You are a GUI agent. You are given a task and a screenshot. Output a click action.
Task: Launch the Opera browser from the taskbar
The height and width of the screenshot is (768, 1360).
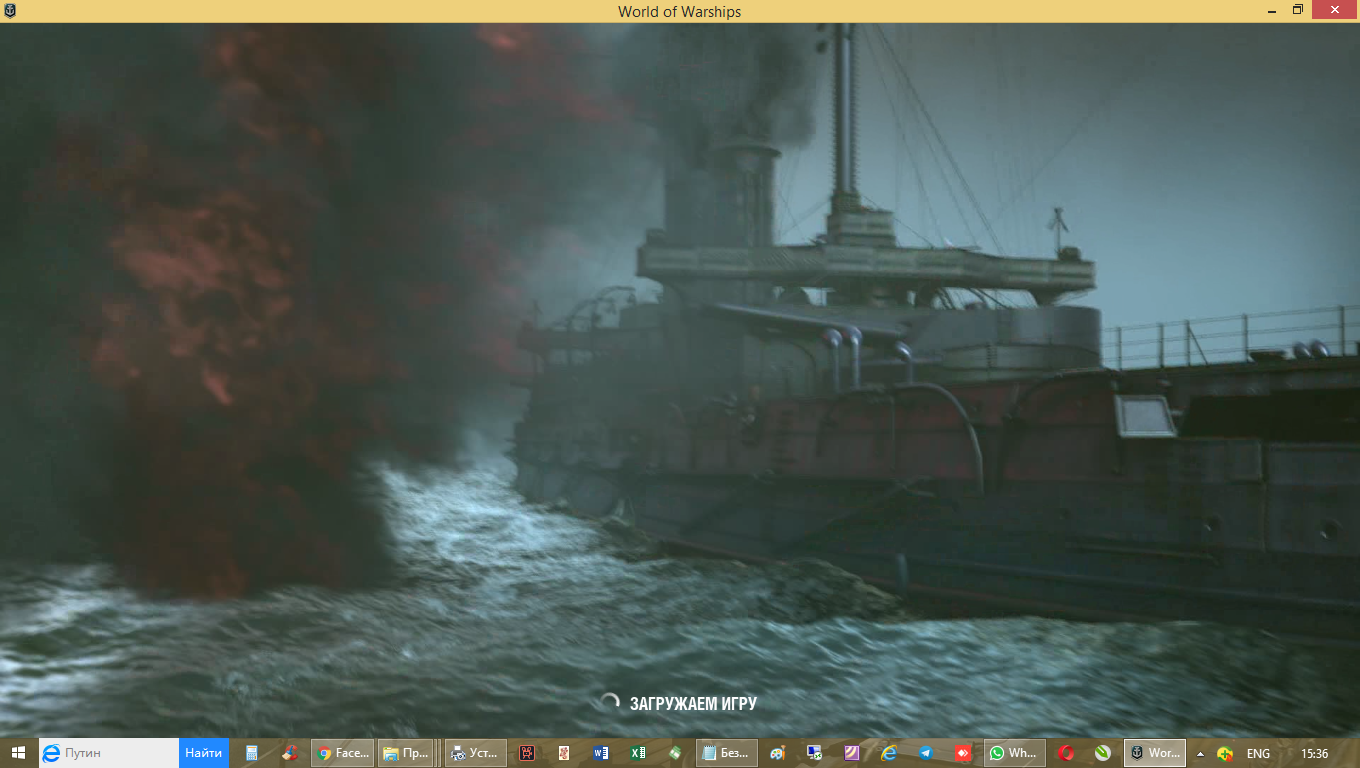pos(1066,753)
